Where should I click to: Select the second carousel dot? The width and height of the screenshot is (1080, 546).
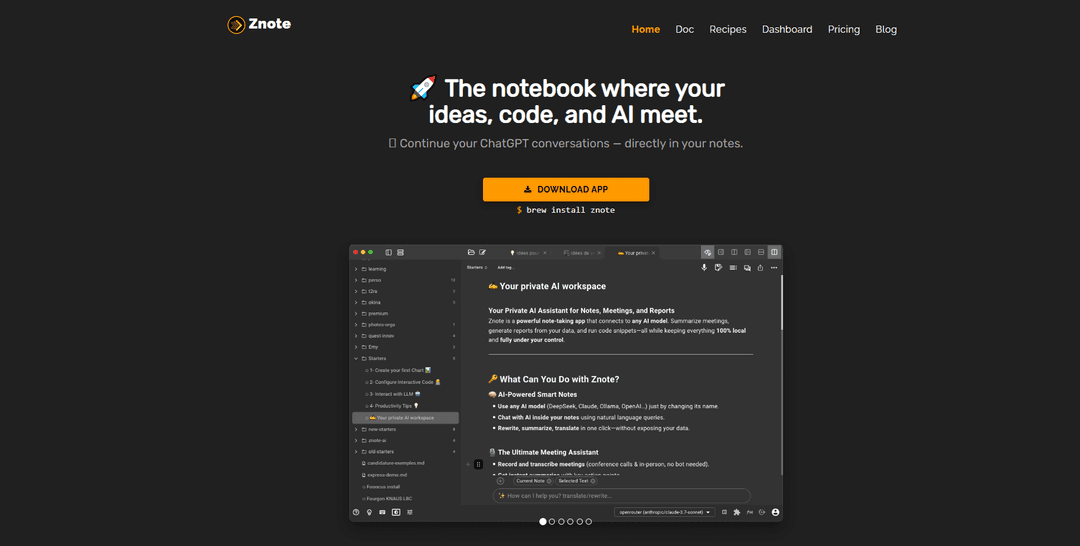[x=552, y=522]
